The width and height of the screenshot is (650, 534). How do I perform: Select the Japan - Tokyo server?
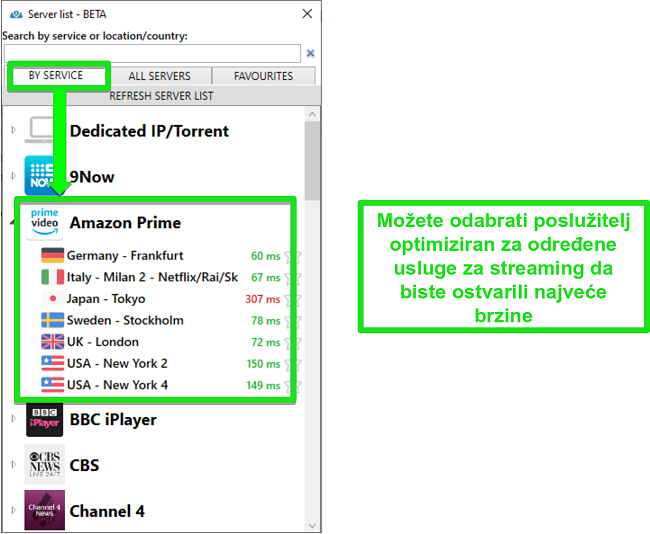[x=106, y=299]
